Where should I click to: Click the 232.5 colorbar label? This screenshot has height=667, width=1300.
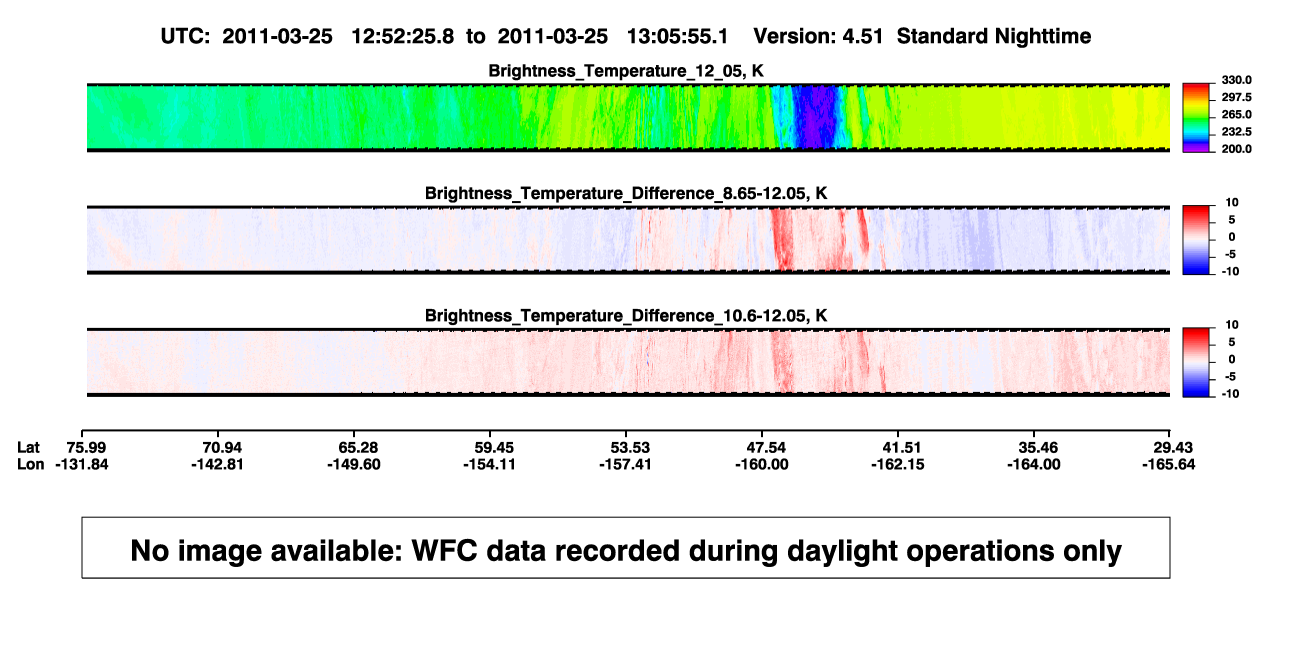[x=1235, y=132]
